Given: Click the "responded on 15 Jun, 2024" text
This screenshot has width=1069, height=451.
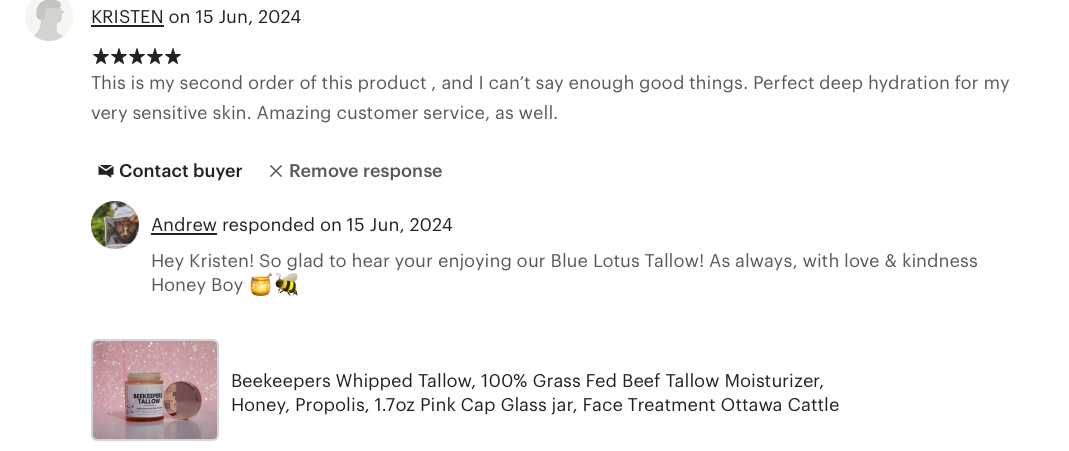Looking at the screenshot, I should pos(337,225).
